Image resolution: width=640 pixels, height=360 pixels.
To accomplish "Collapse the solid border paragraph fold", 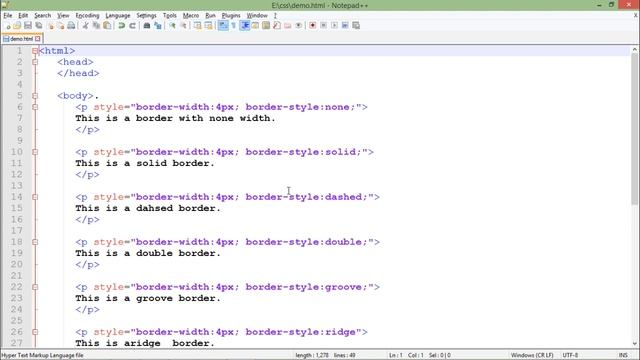I will point(35,152).
